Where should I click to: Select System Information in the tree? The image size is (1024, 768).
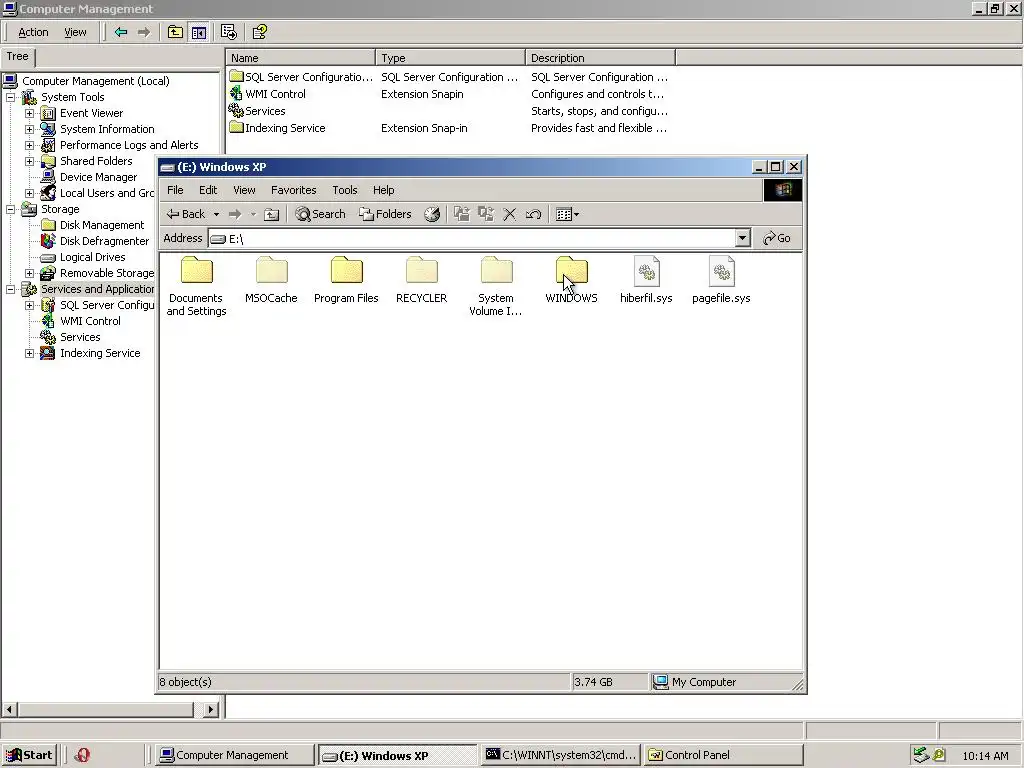[x=107, y=129]
